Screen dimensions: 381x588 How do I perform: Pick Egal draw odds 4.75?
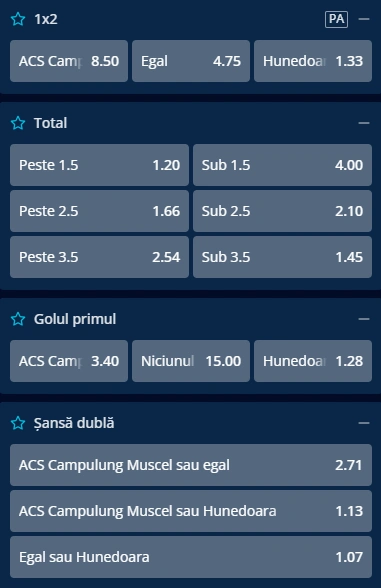point(191,61)
